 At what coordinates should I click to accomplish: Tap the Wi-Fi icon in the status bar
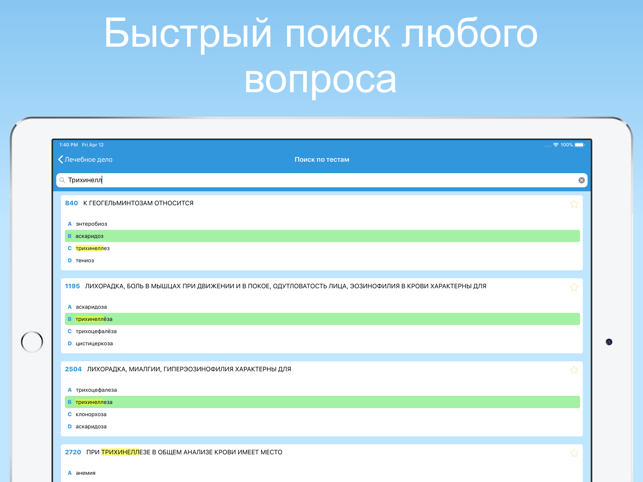[x=556, y=145]
